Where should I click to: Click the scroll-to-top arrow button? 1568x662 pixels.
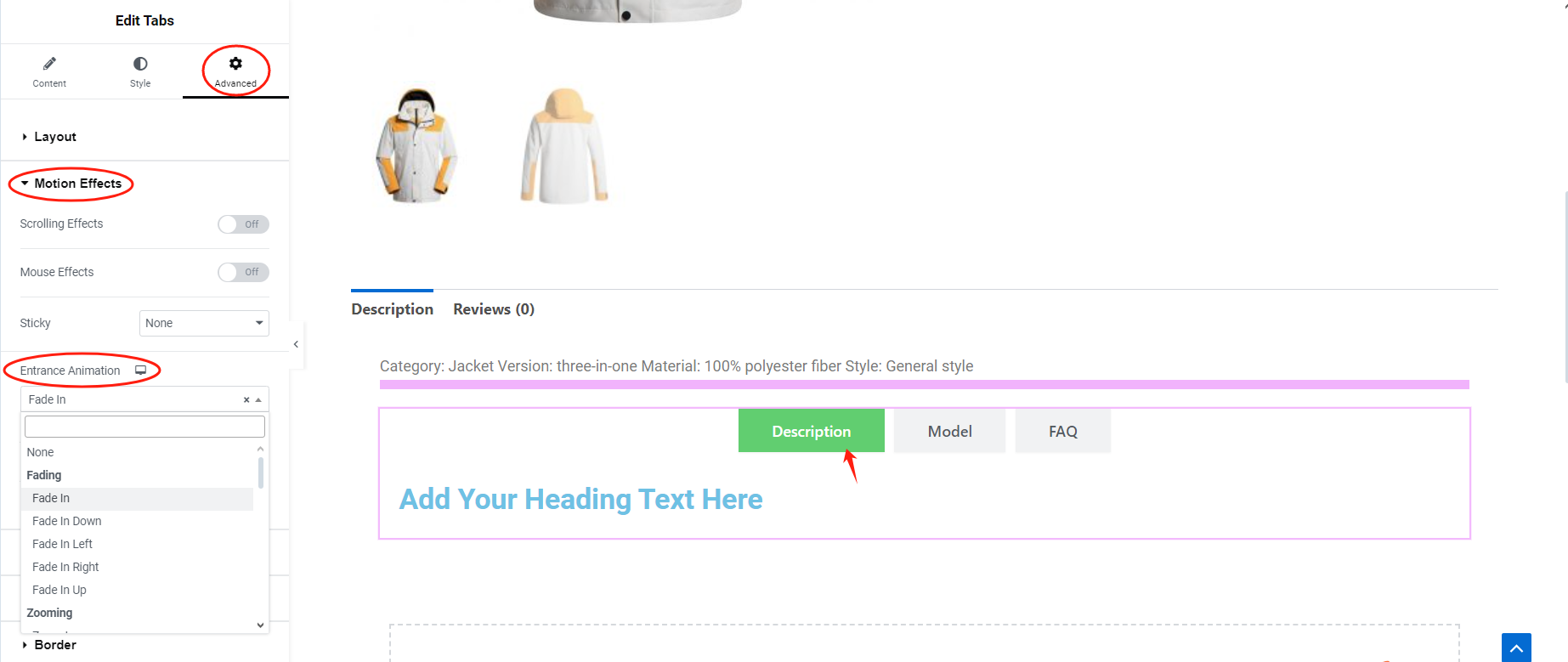[x=1516, y=648]
